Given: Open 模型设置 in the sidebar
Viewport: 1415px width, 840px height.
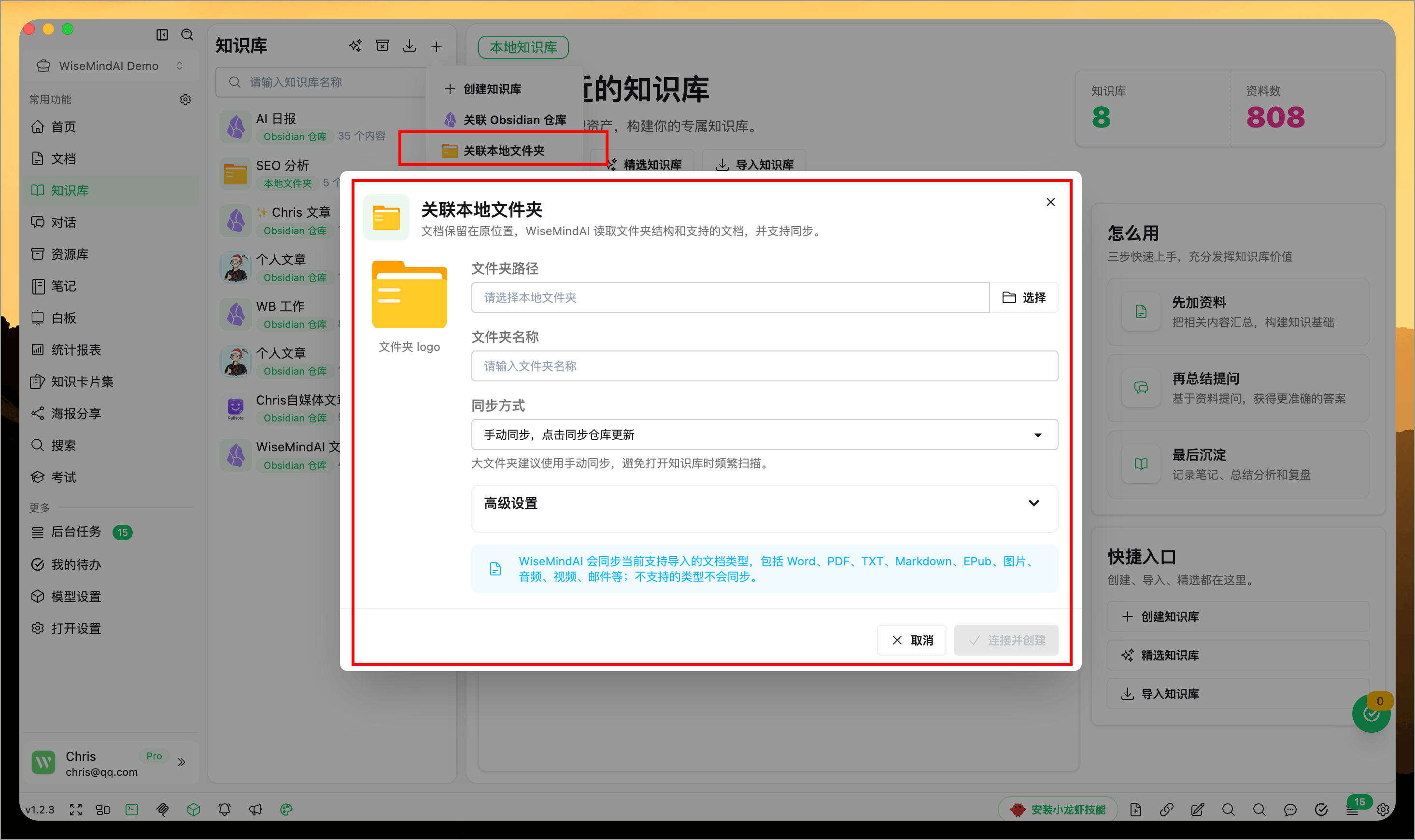Looking at the screenshot, I should click(x=111, y=597).
